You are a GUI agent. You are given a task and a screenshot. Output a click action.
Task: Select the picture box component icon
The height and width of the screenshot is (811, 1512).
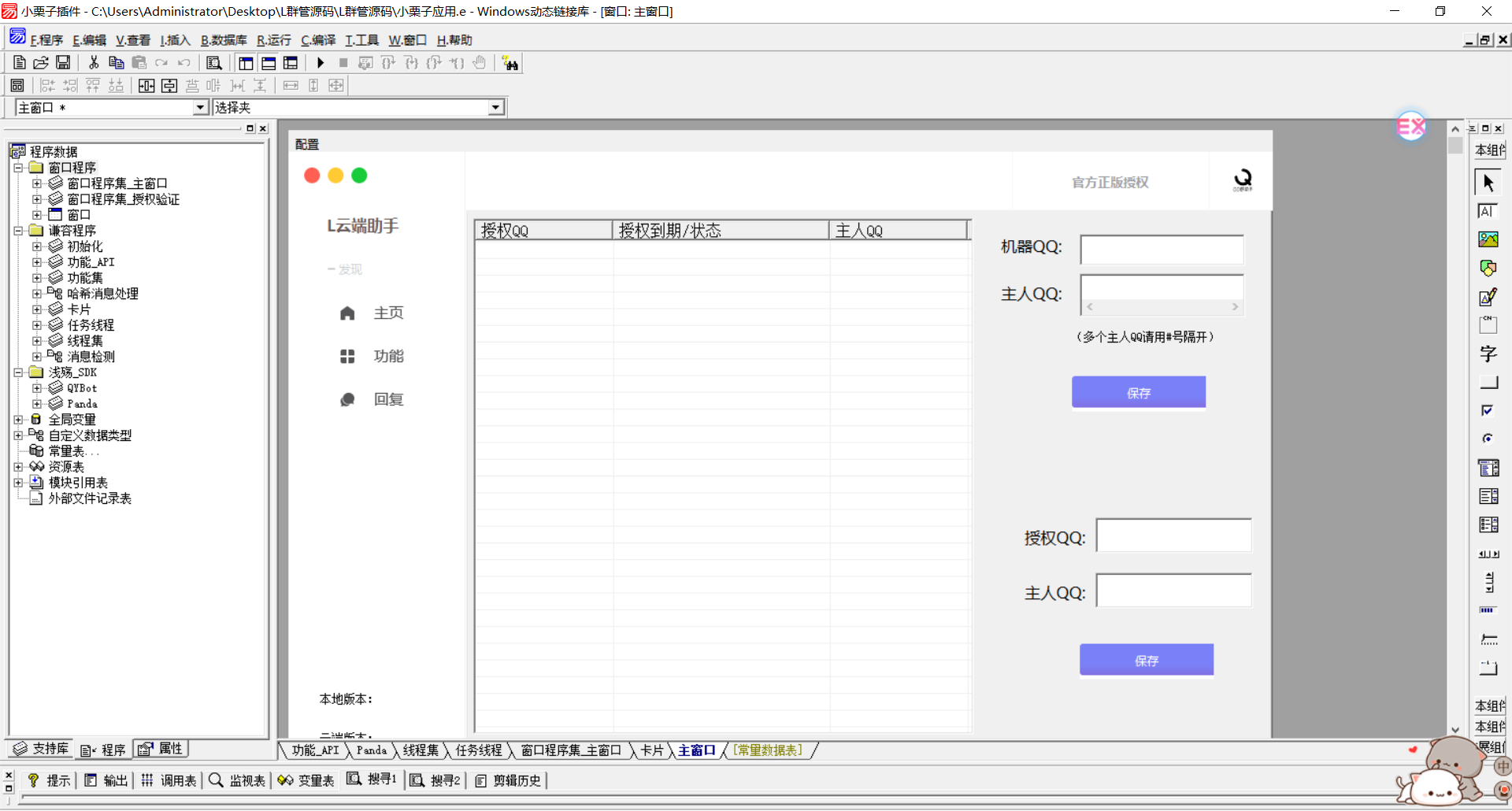[x=1488, y=239]
